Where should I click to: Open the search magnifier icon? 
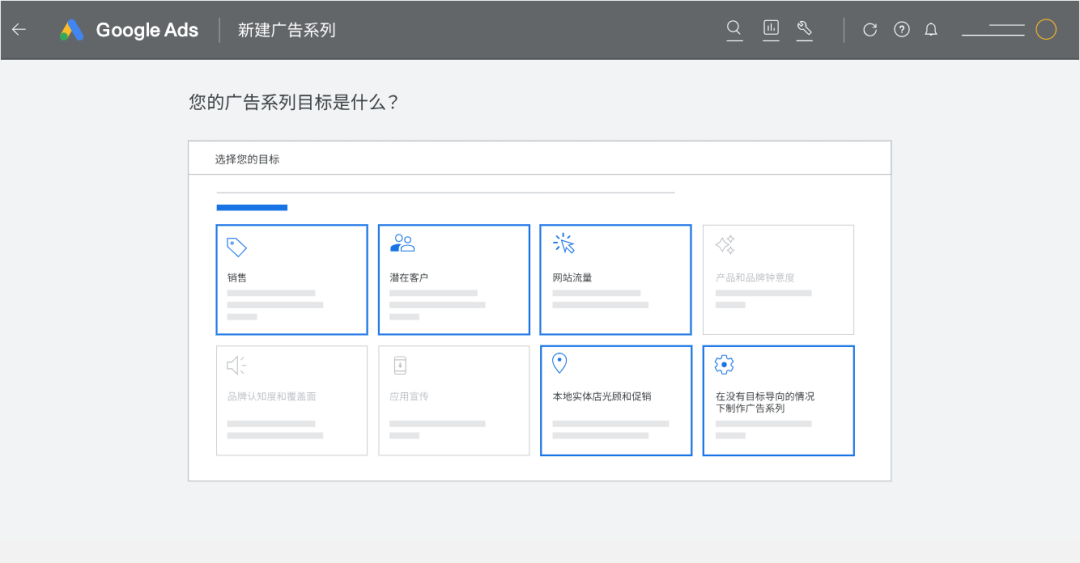pos(734,29)
